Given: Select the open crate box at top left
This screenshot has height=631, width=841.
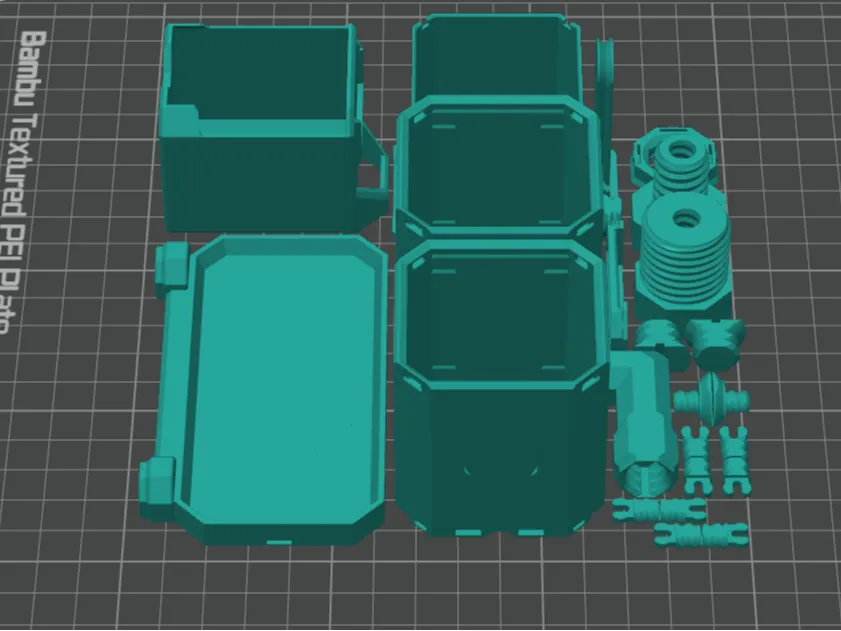Looking at the screenshot, I should [x=260, y=120].
